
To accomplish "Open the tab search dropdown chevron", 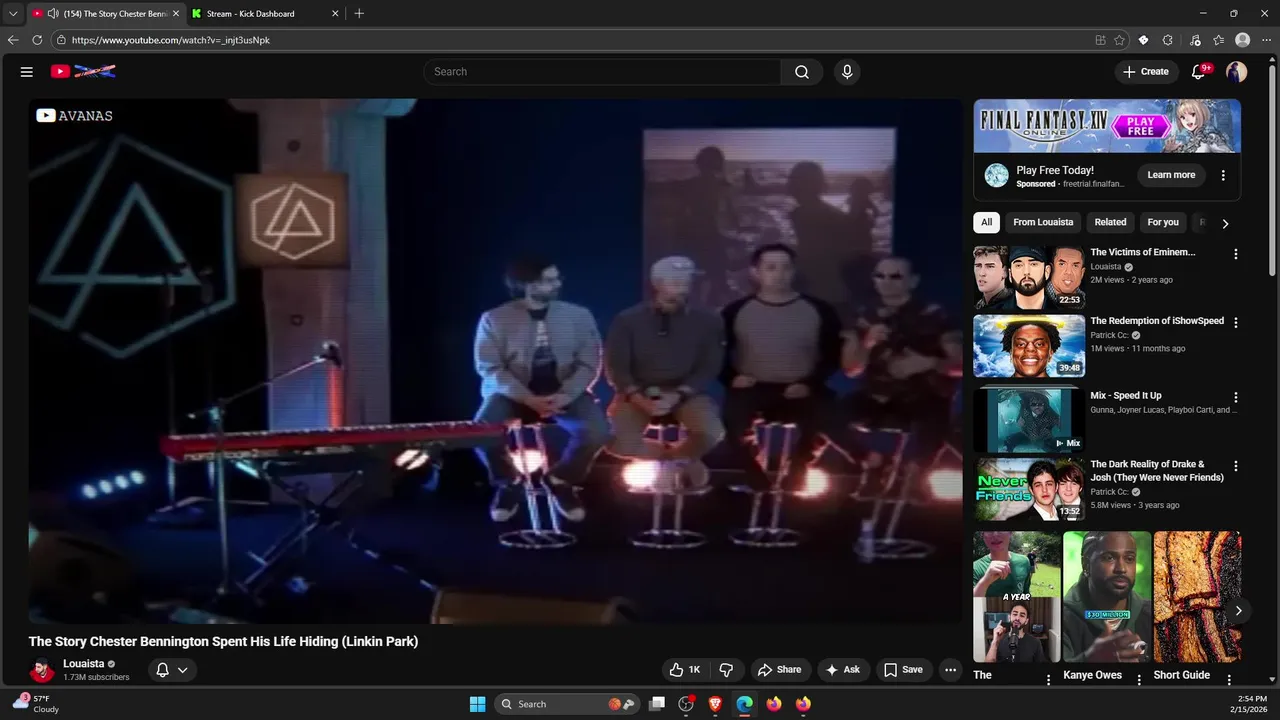I will [x=13, y=14].
